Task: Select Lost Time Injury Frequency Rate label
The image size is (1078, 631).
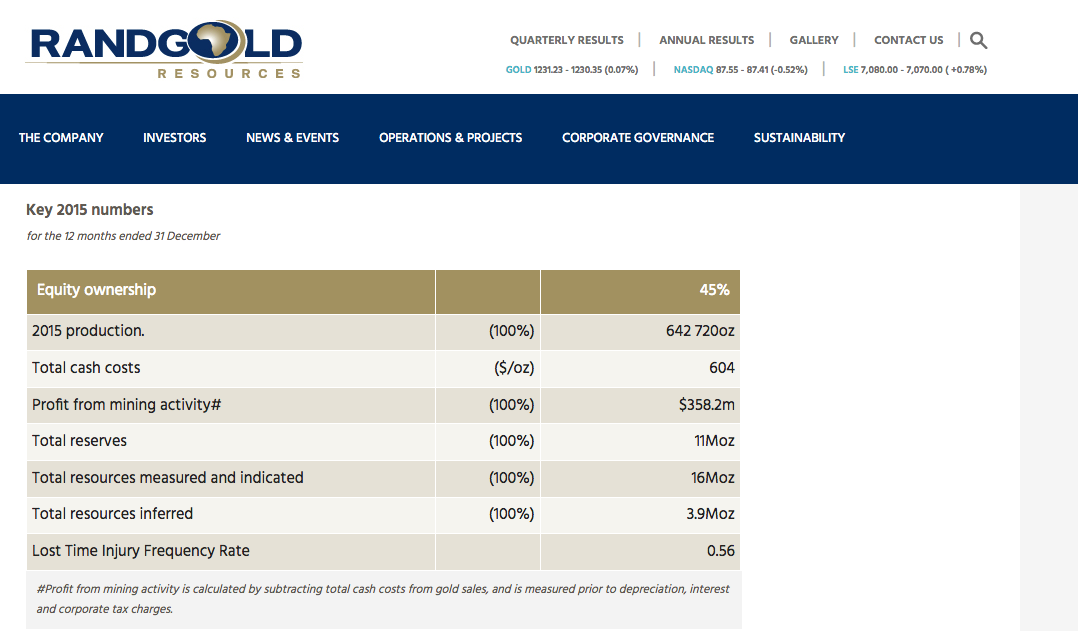Action: point(140,551)
